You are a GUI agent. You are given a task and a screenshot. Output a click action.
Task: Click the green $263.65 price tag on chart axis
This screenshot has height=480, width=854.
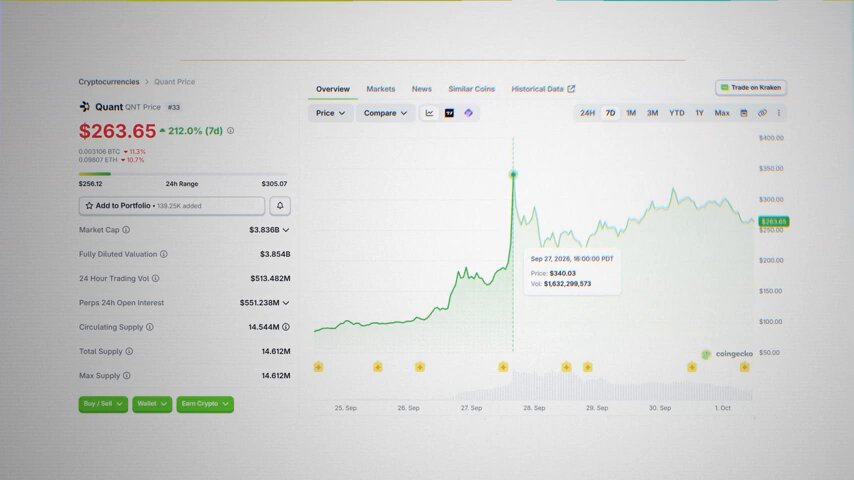pos(773,222)
